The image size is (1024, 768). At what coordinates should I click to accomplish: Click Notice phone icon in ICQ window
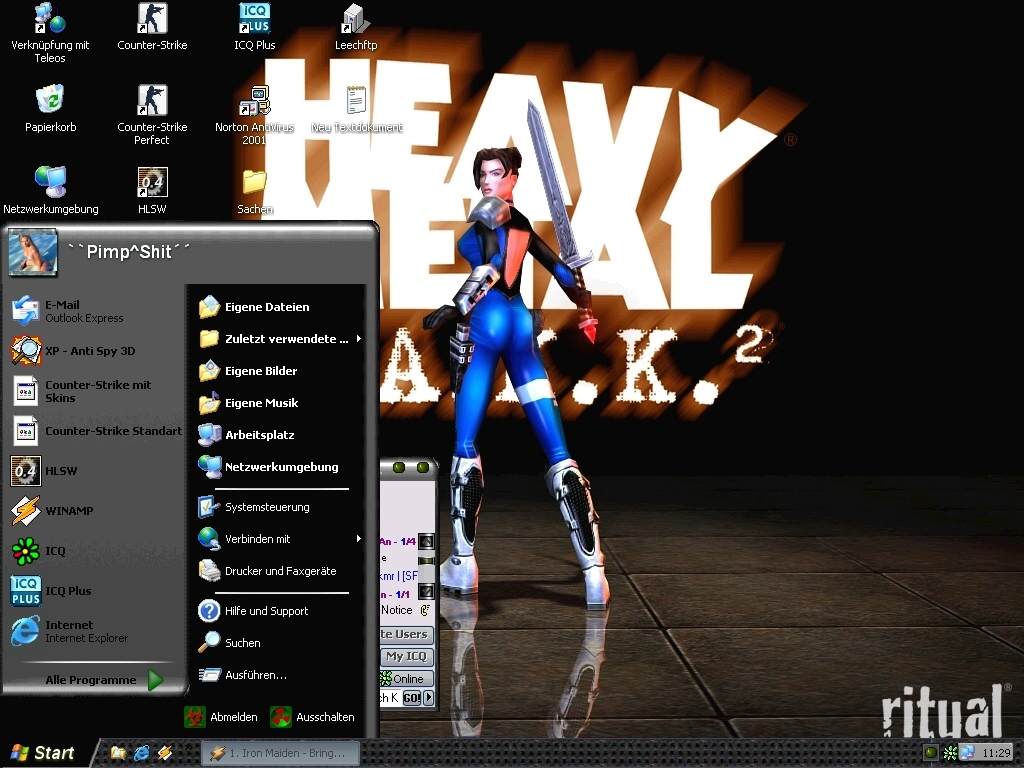pyautogui.click(x=425, y=610)
